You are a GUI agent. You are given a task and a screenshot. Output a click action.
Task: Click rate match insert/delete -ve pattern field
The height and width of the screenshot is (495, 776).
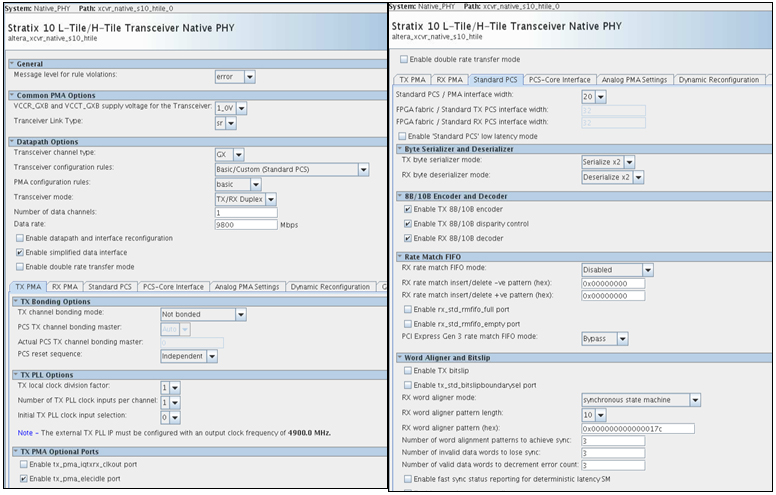pos(613,284)
